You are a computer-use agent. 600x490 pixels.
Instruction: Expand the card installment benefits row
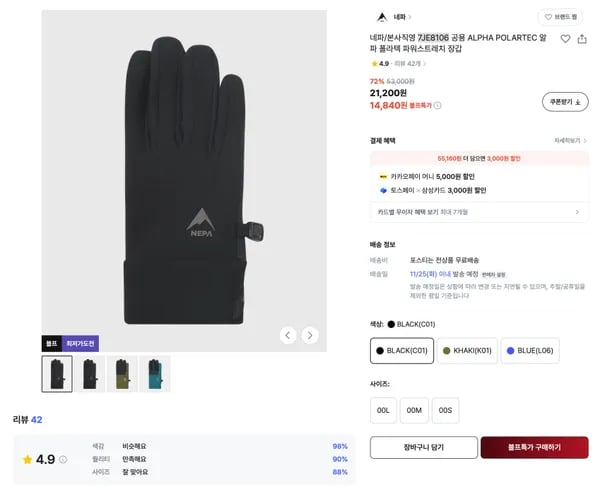coord(479,212)
